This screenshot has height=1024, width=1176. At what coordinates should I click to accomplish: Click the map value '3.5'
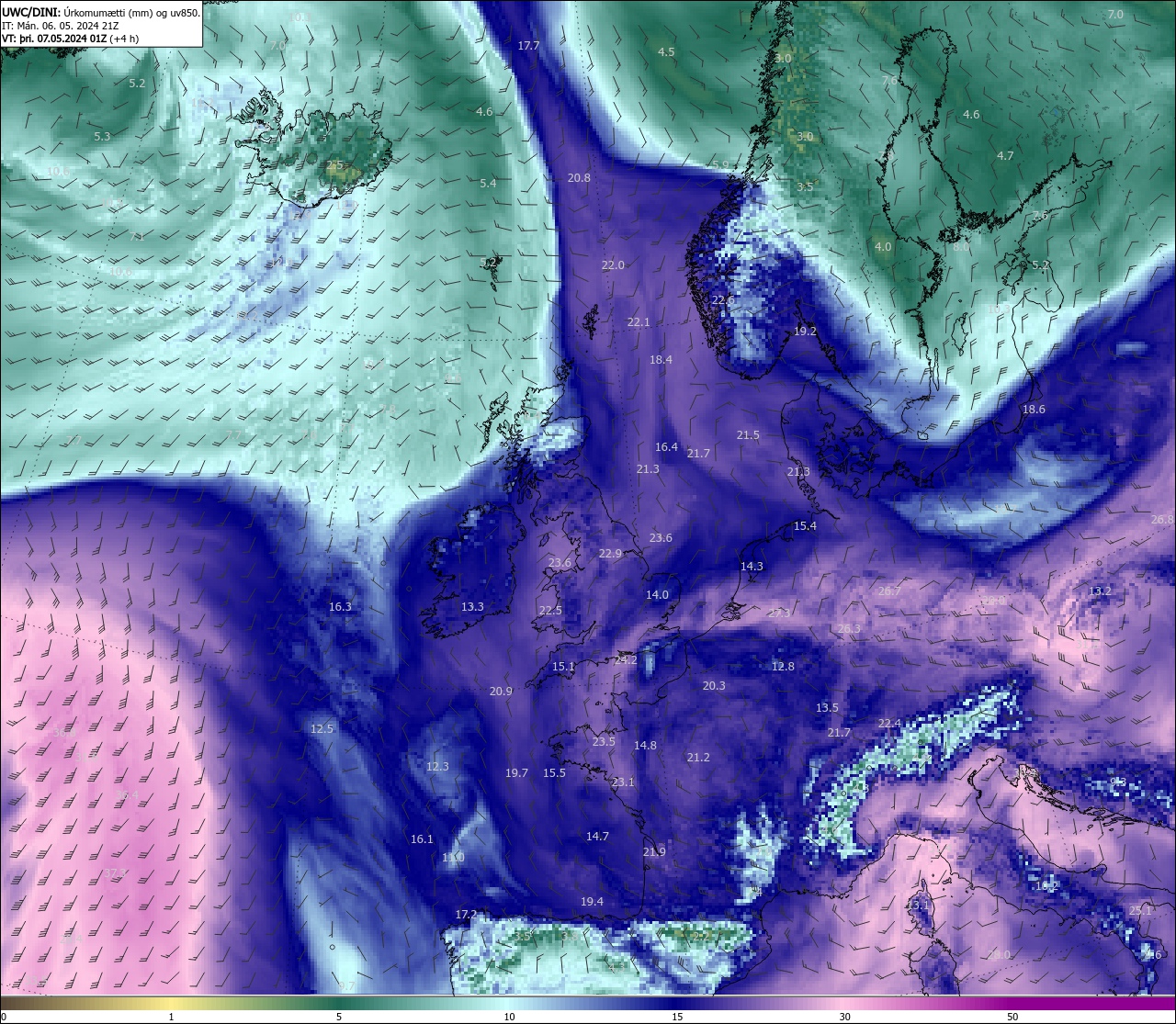(x=805, y=186)
